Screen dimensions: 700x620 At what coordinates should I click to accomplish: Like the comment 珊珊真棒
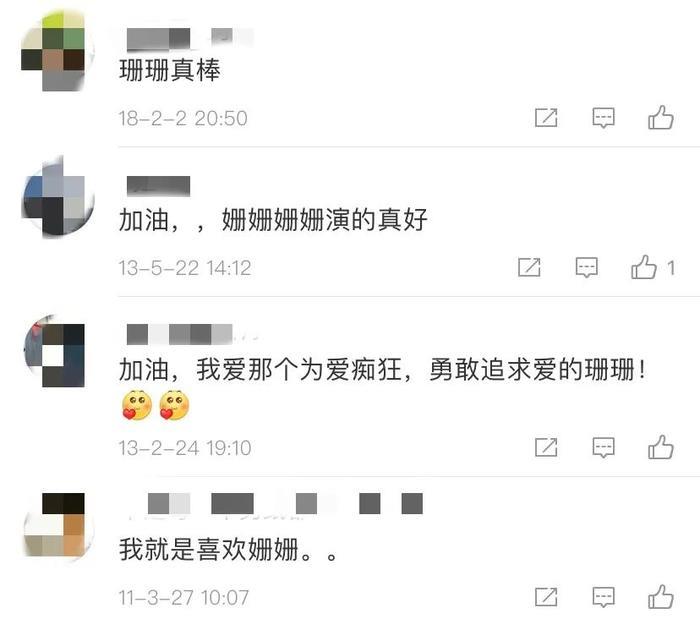[x=661, y=118]
